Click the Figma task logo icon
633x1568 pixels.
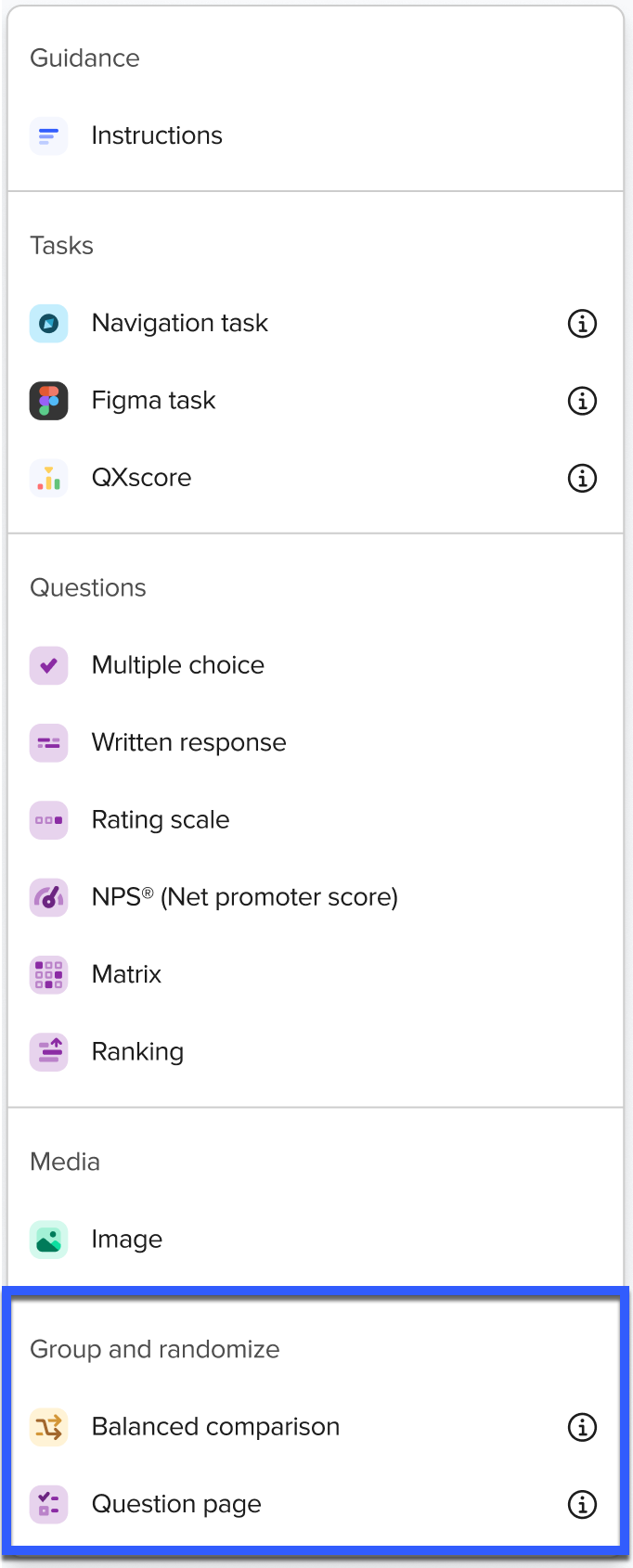[x=48, y=401]
